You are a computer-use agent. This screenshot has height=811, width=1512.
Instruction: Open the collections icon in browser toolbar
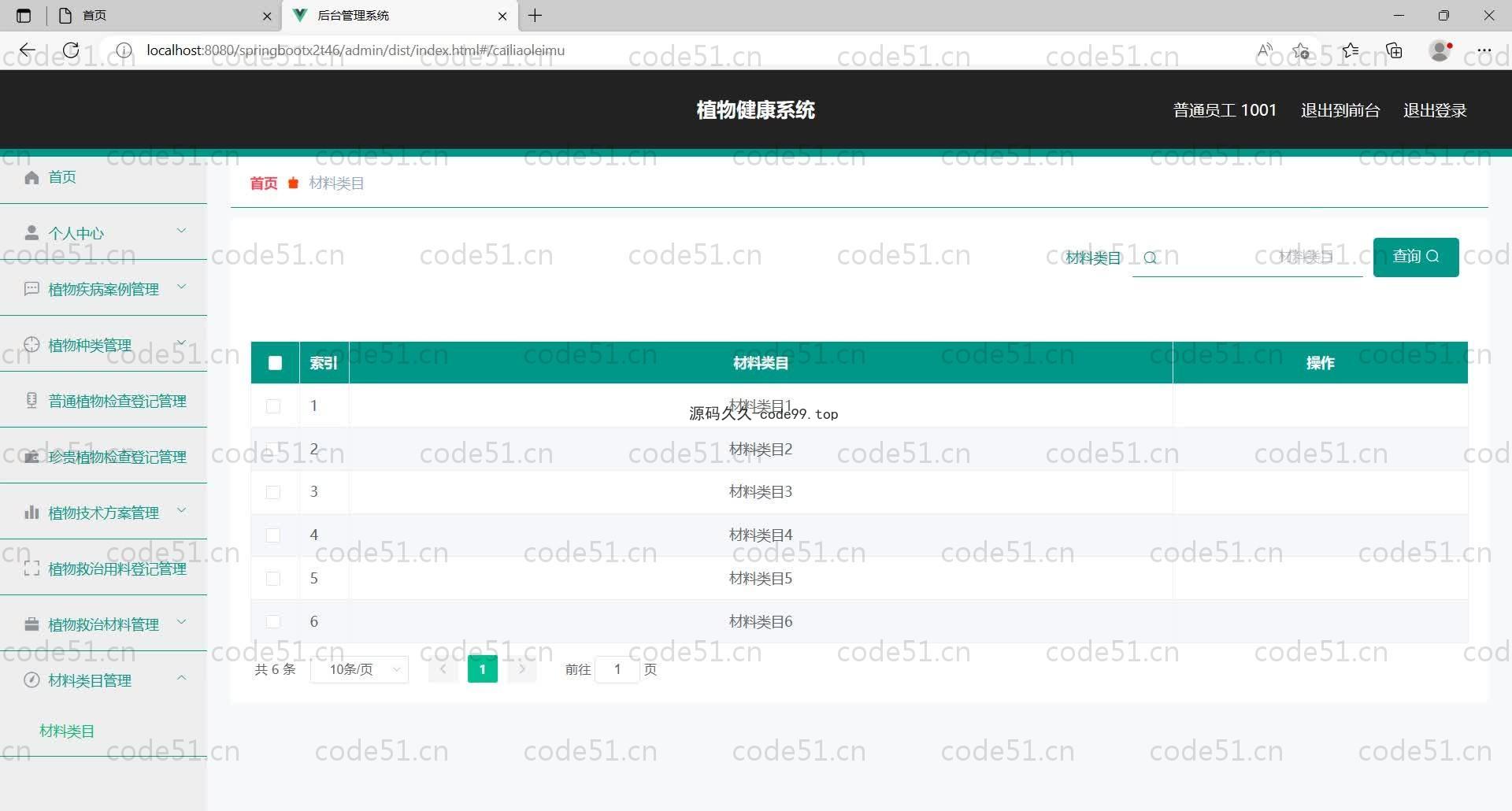pos(1395,50)
